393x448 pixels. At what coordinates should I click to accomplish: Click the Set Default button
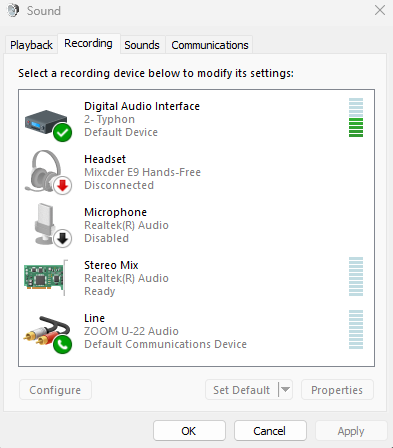(x=242, y=390)
